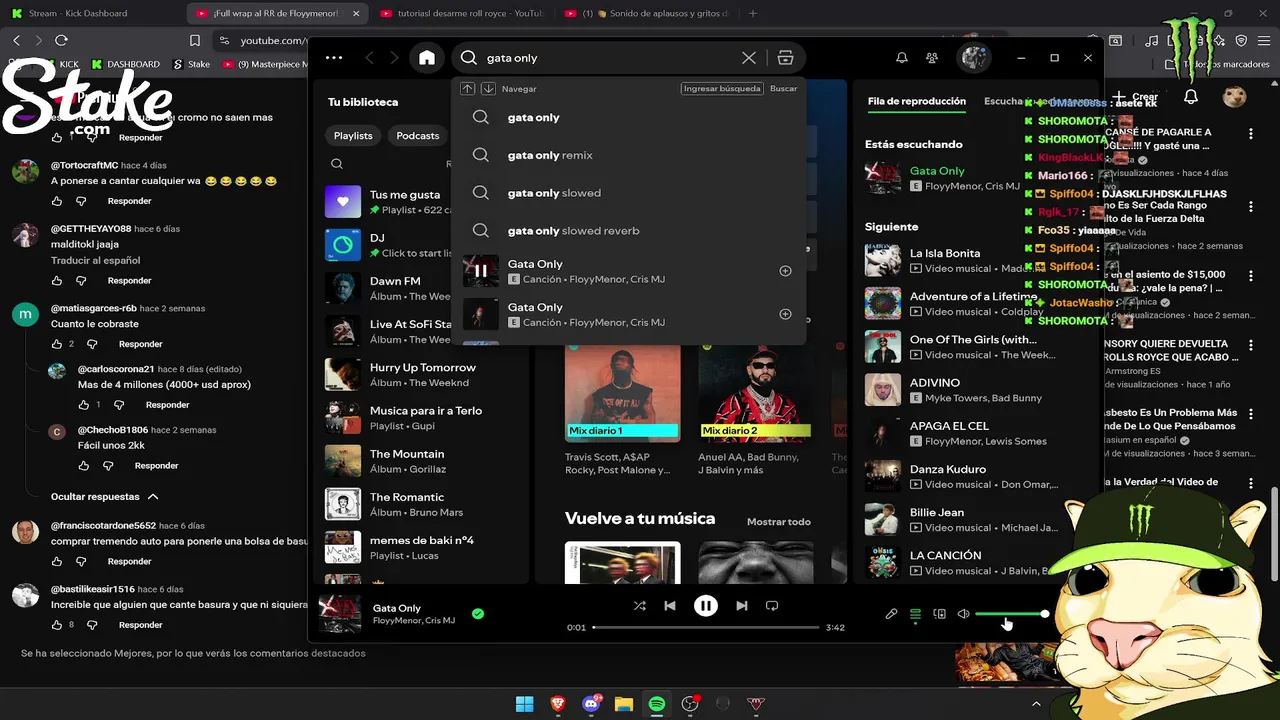This screenshot has height=720, width=1280.
Task: Seek on the song progress bar
Action: [706, 627]
